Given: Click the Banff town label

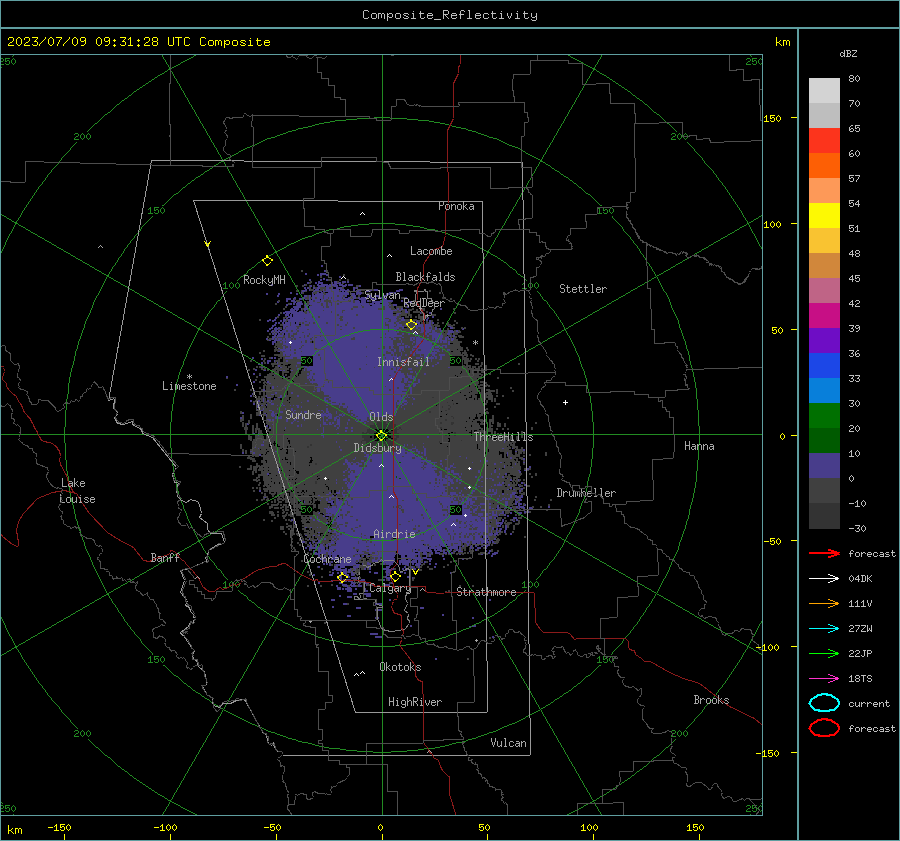Looking at the screenshot, I should 165,557.
